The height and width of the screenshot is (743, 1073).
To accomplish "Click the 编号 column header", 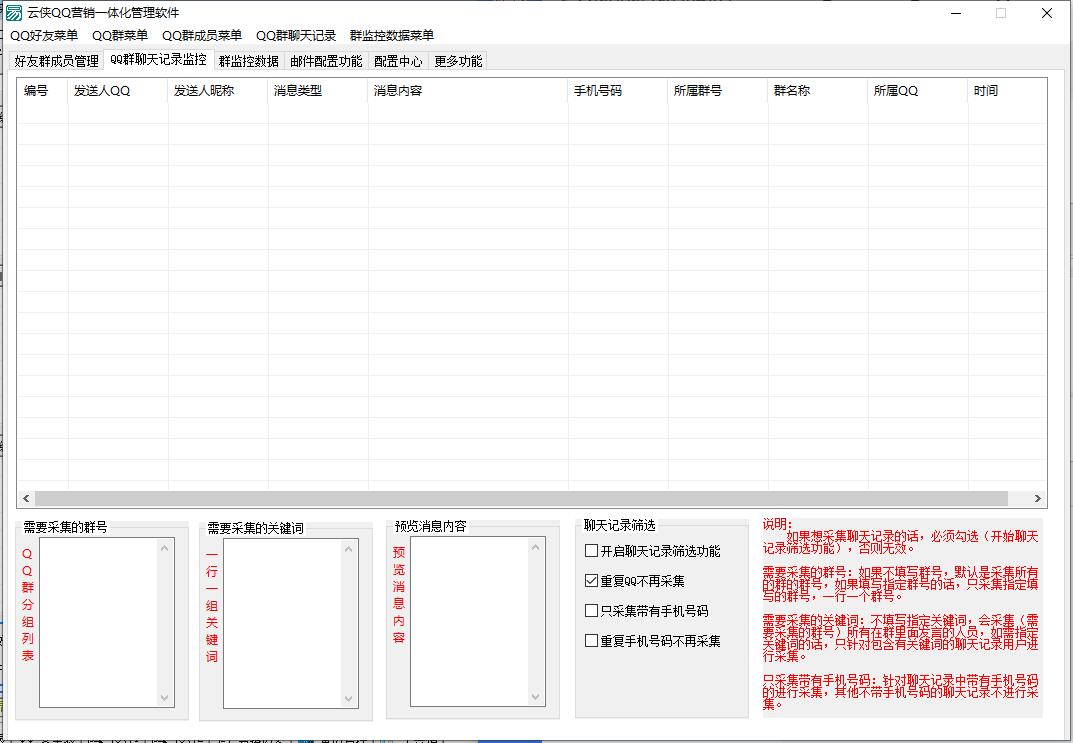I will 42,90.
